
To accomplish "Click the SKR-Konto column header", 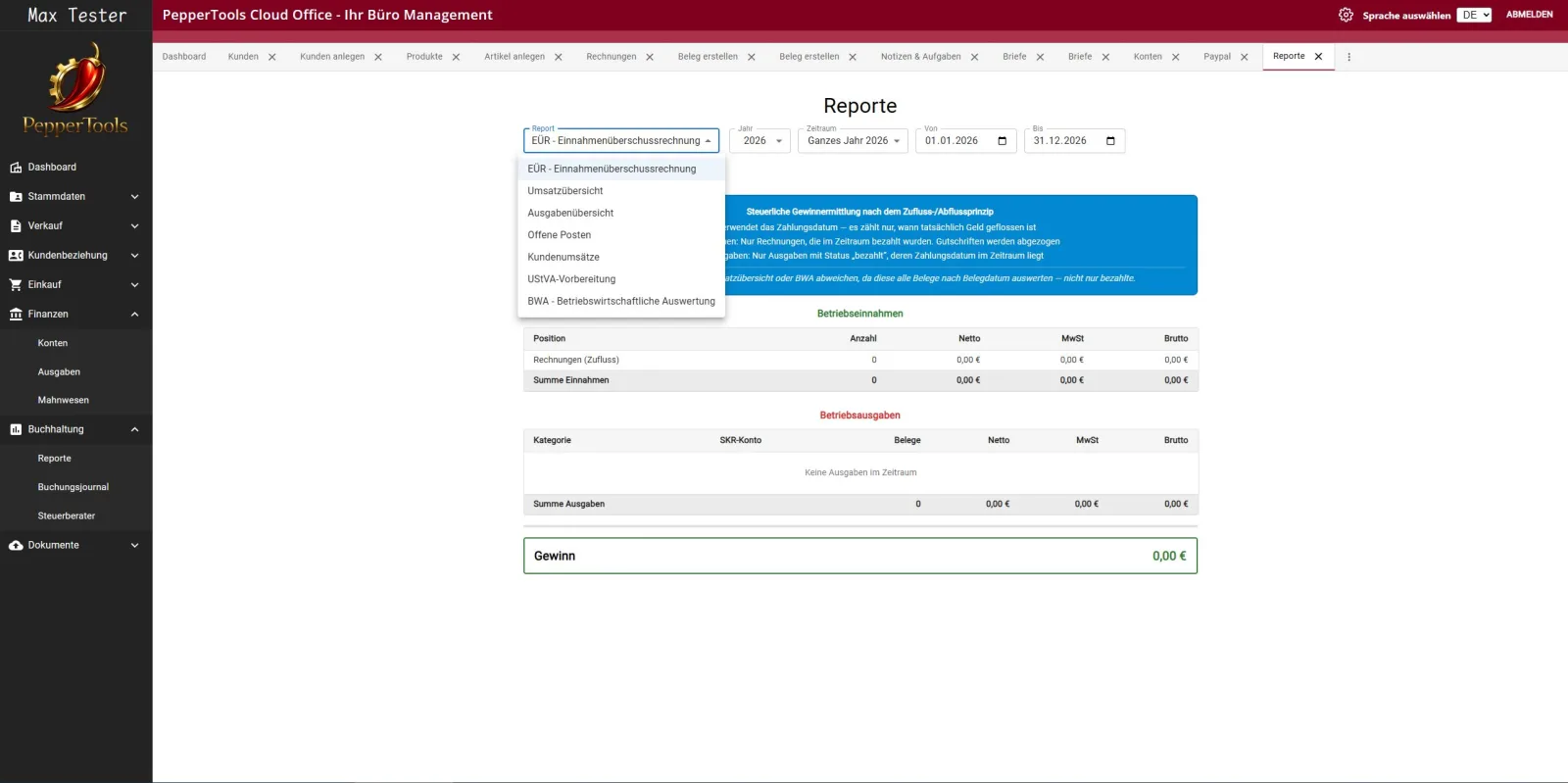I will coord(741,440).
